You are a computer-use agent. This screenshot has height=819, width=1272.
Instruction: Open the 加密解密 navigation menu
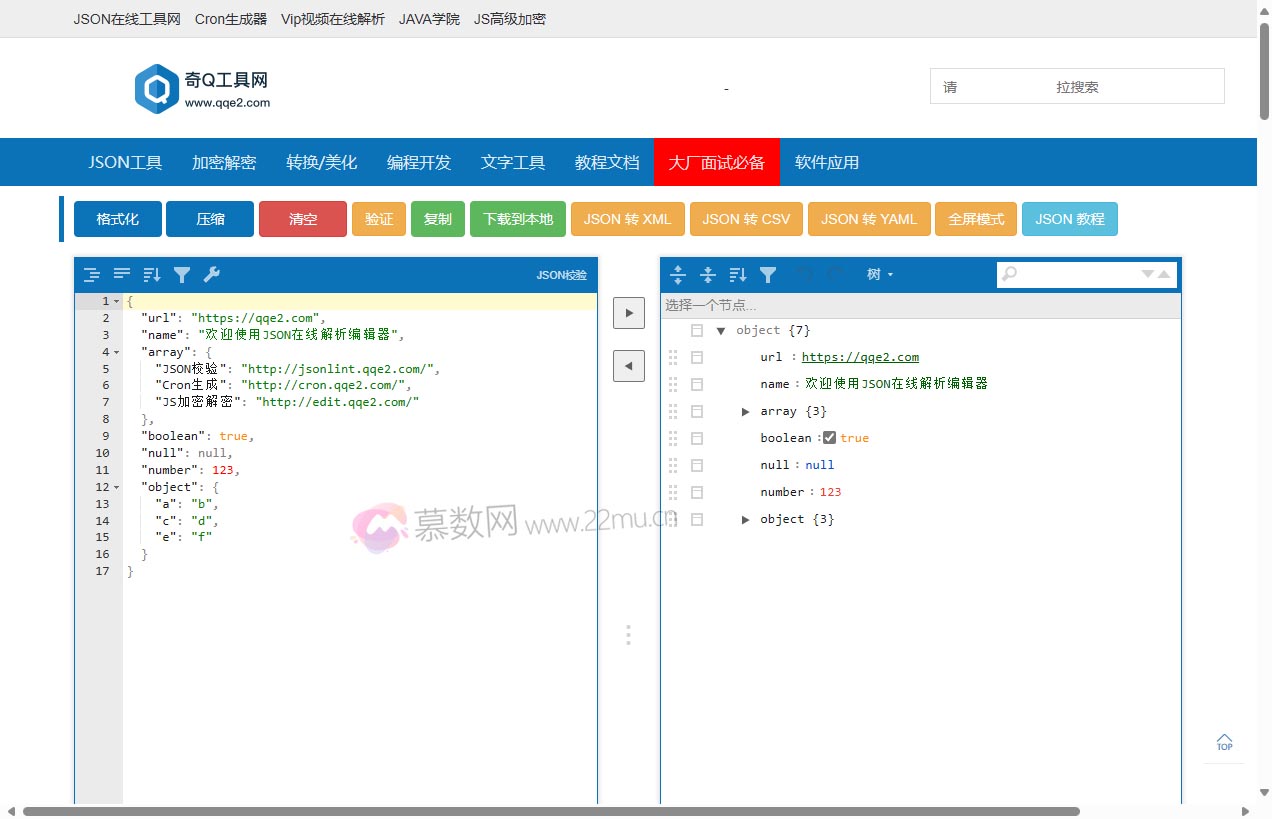coord(224,162)
